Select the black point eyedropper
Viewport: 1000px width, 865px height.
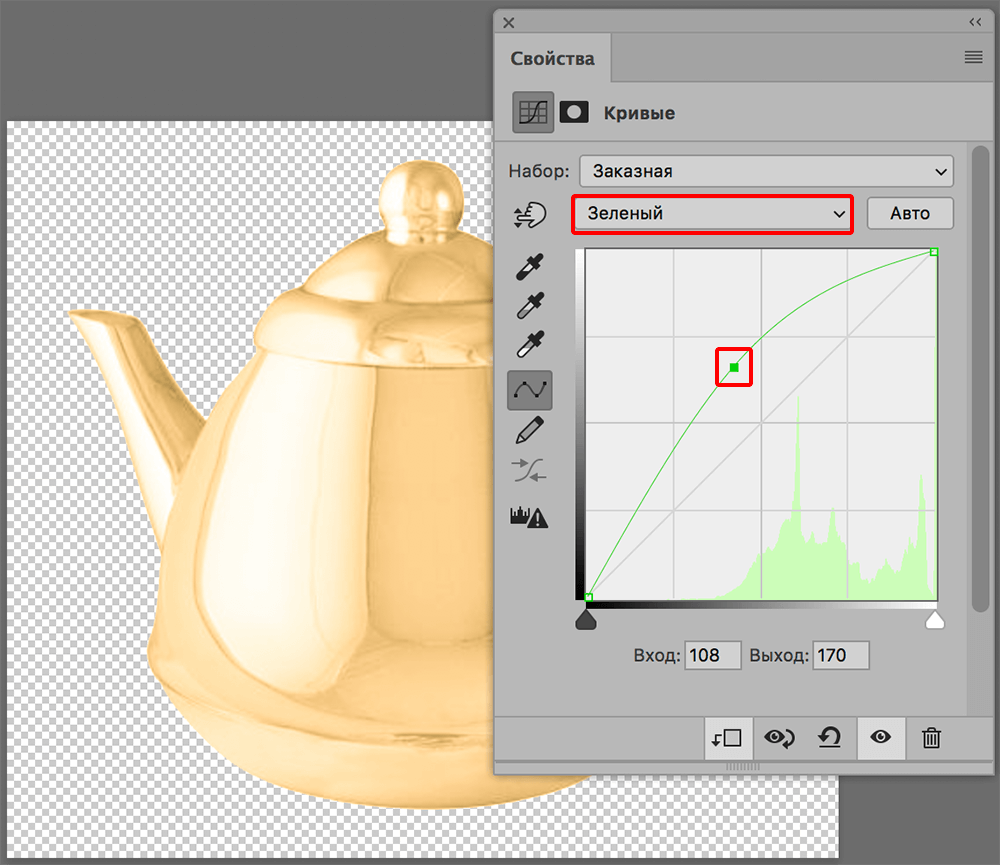[x=529, y=267]
